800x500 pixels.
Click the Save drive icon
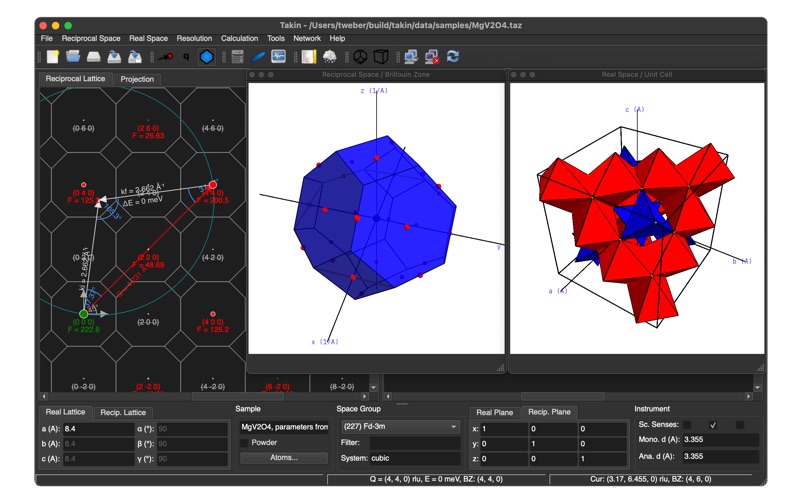pyautogui.click(x=93, y=57)
